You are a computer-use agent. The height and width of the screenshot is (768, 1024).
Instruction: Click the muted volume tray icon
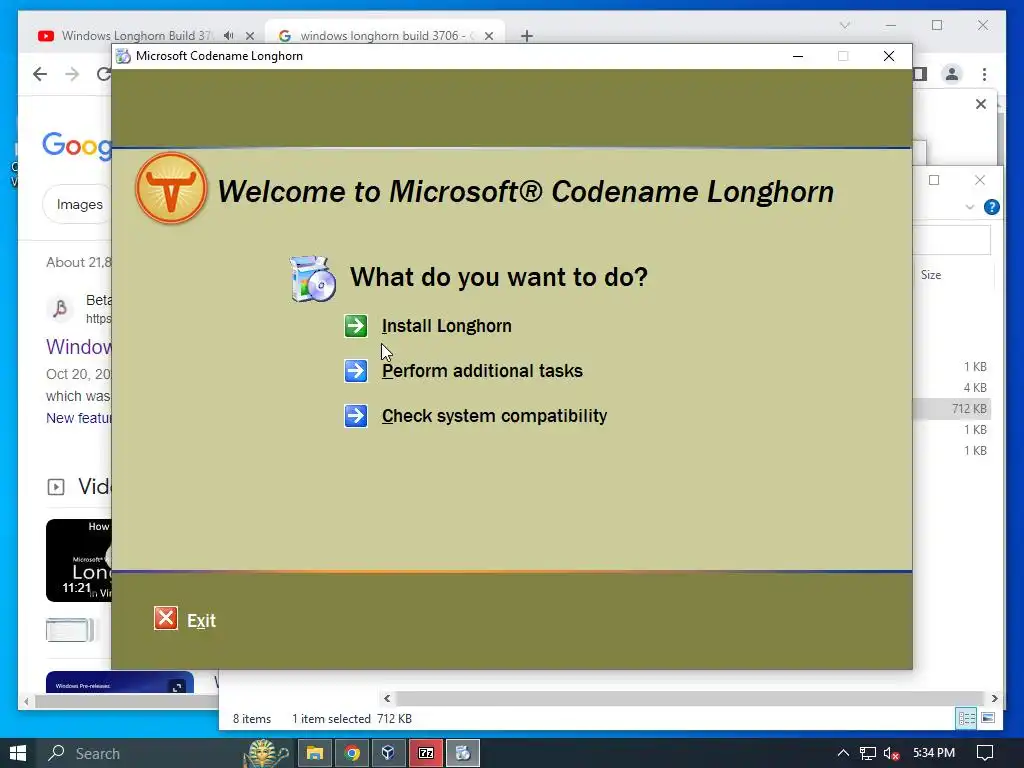891,753
